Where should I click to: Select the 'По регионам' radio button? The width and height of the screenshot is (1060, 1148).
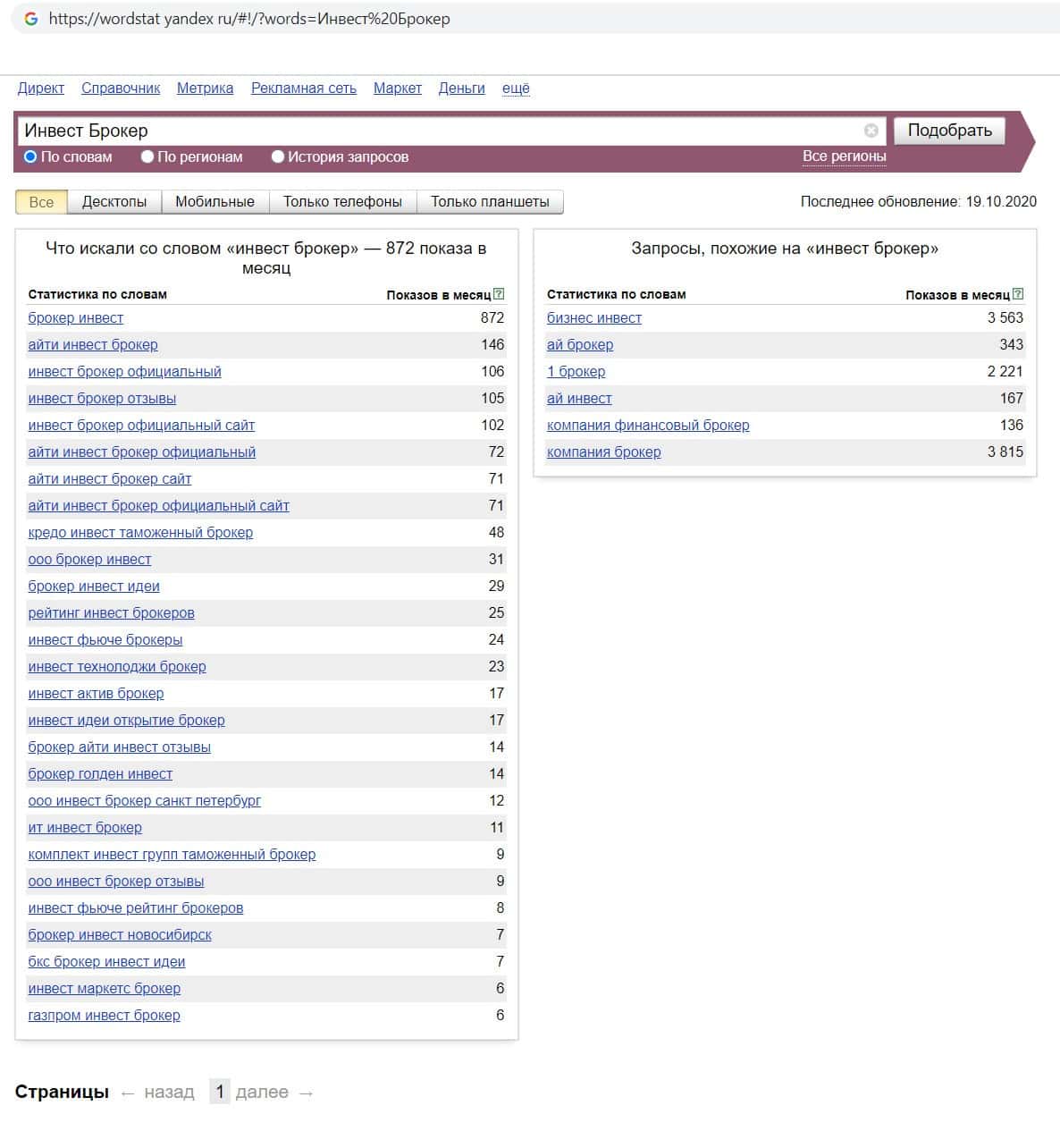[147, 156]
